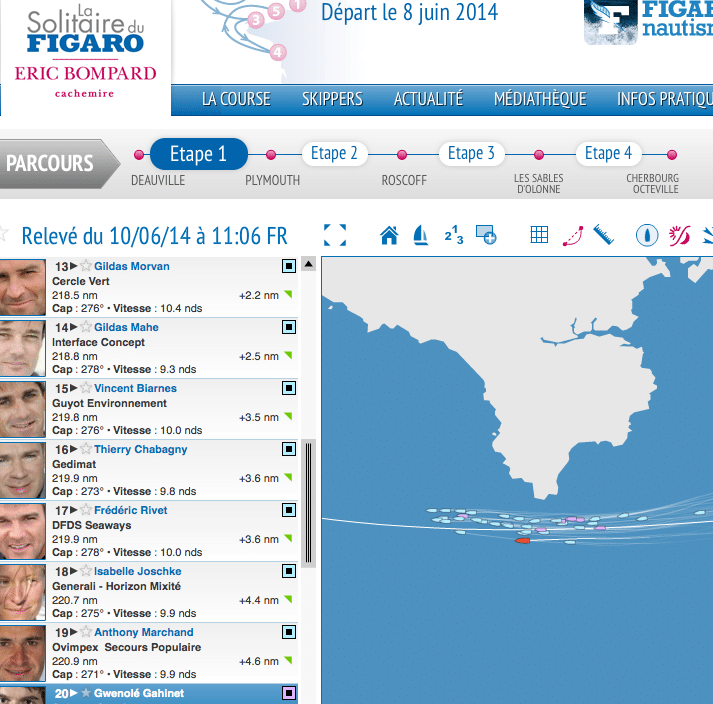Open Gildas Morvan skipper link
The height and width of the screenshot is (704, 713).
click(132, 266)
